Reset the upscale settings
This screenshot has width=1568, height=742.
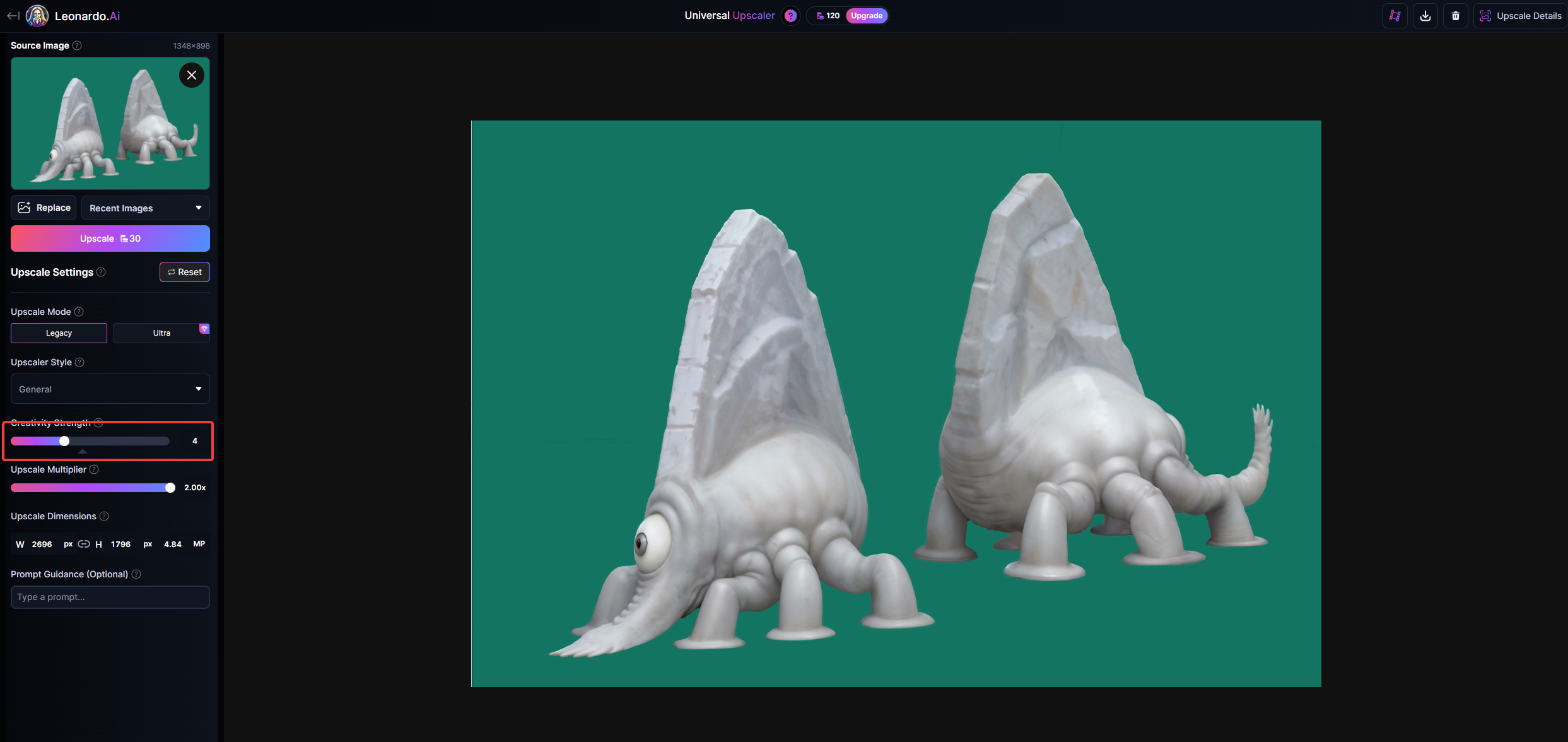coord(184,272)
